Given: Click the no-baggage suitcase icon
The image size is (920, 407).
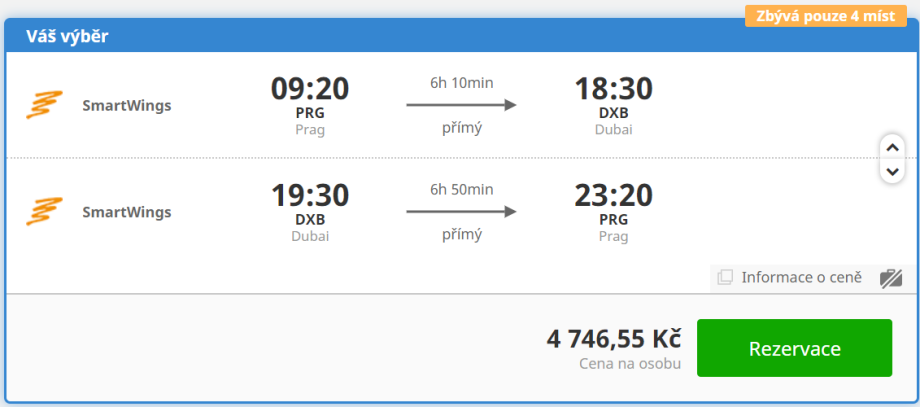Looking at the screenshot, I should coord(891,278).
